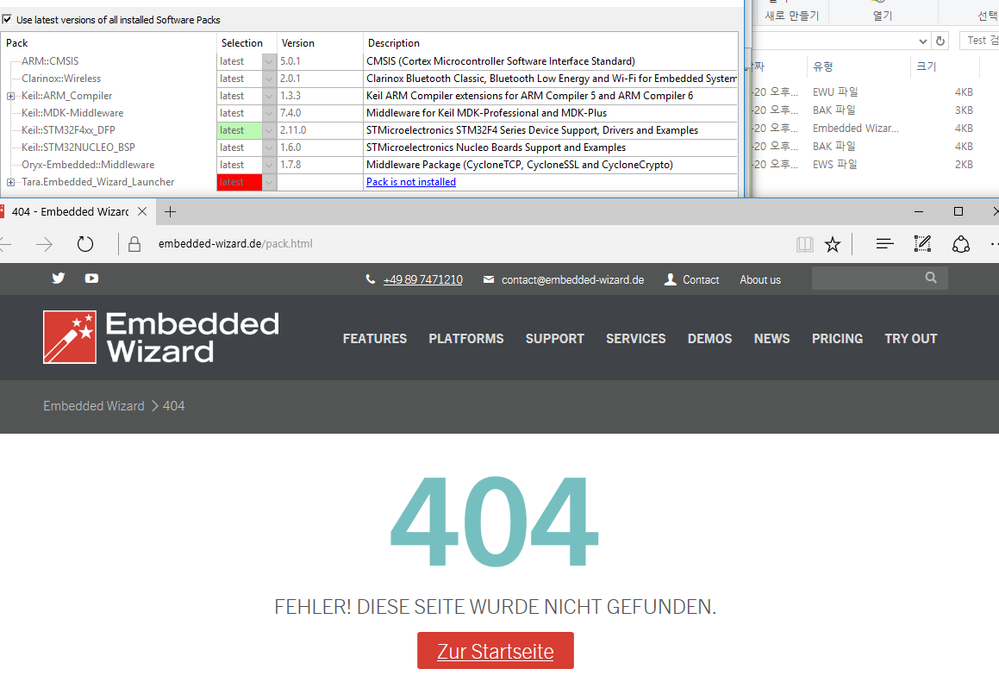
Task: Open the NEWS menu
Action: point(772,338)
